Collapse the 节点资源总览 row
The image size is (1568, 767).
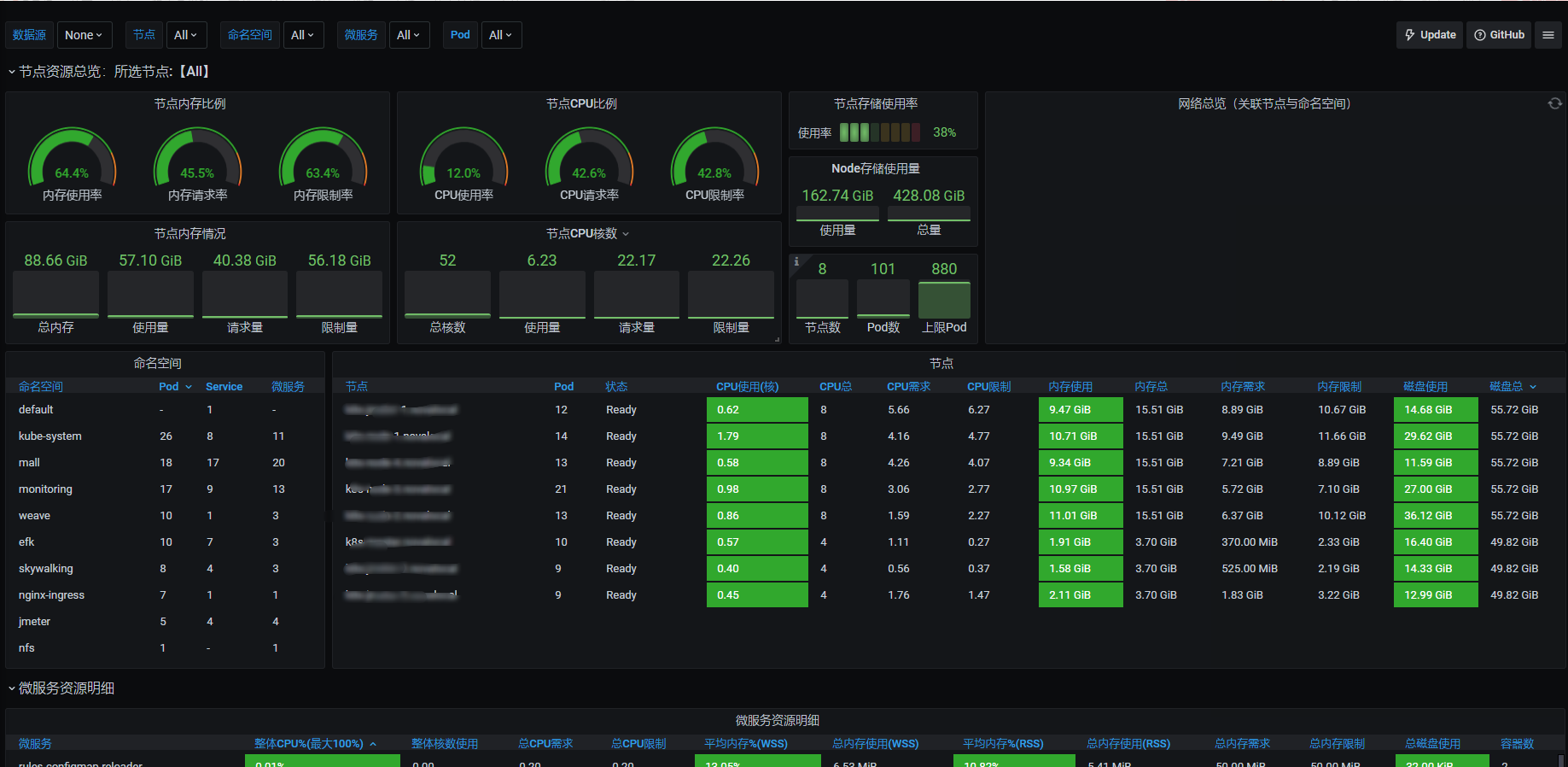tap(12, 72)
